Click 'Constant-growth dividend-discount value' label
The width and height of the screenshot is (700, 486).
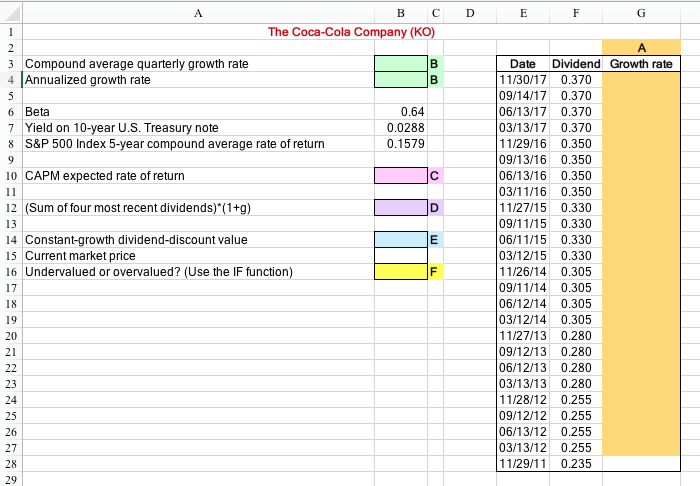[x=136, y=240]
